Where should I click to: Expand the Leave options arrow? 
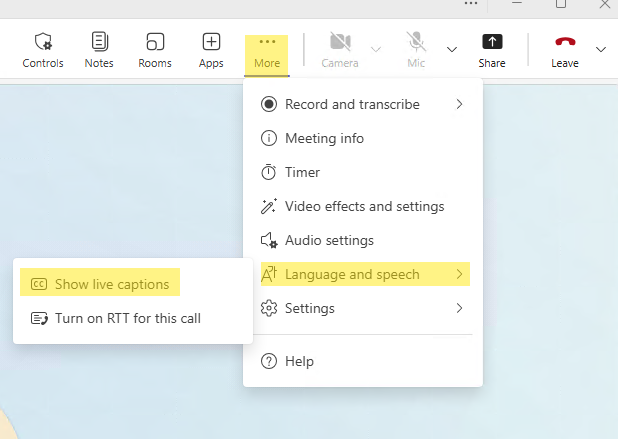[600, 49]
